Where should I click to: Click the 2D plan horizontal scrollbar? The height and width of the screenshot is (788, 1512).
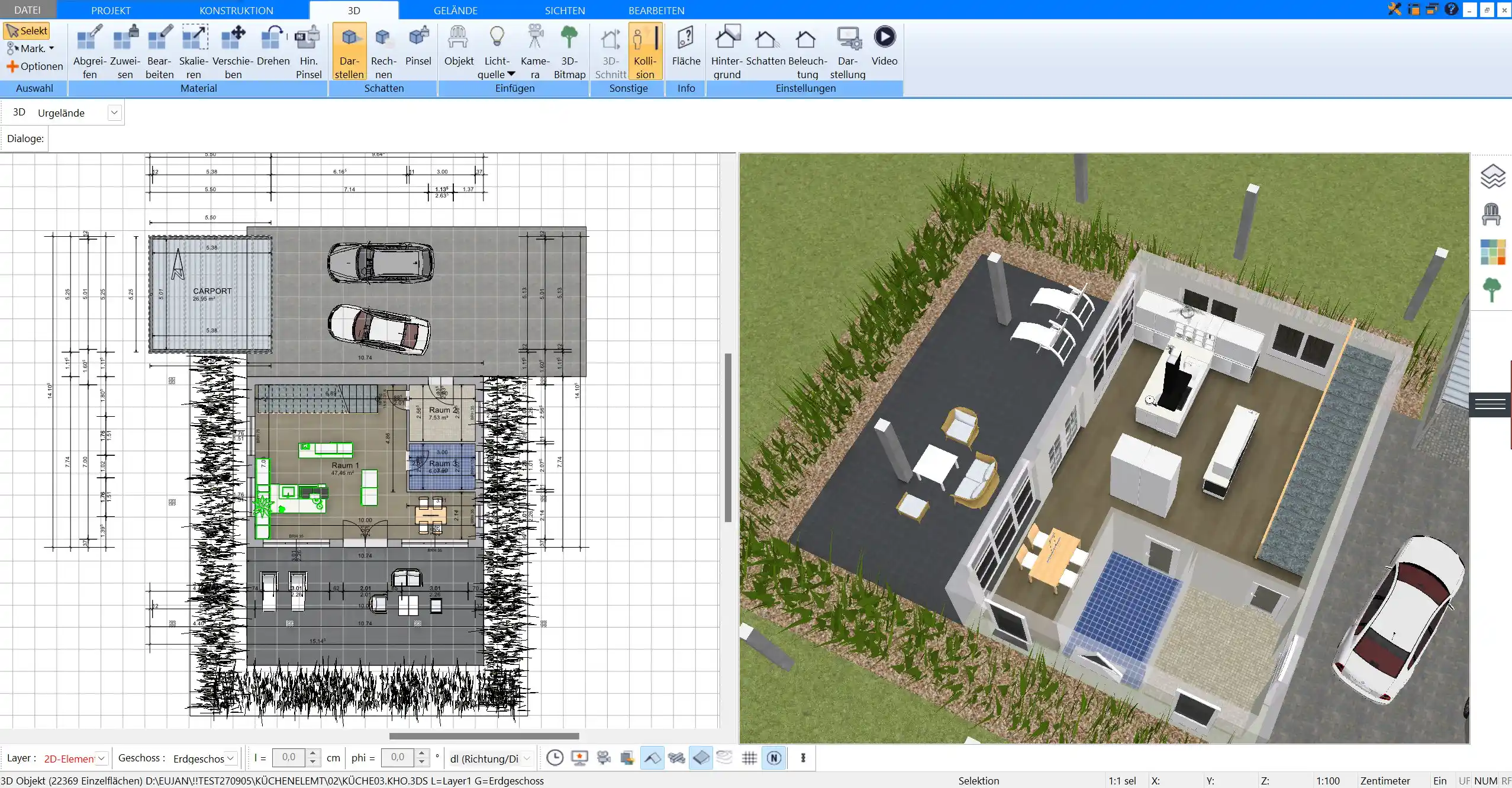coord(484,736)
